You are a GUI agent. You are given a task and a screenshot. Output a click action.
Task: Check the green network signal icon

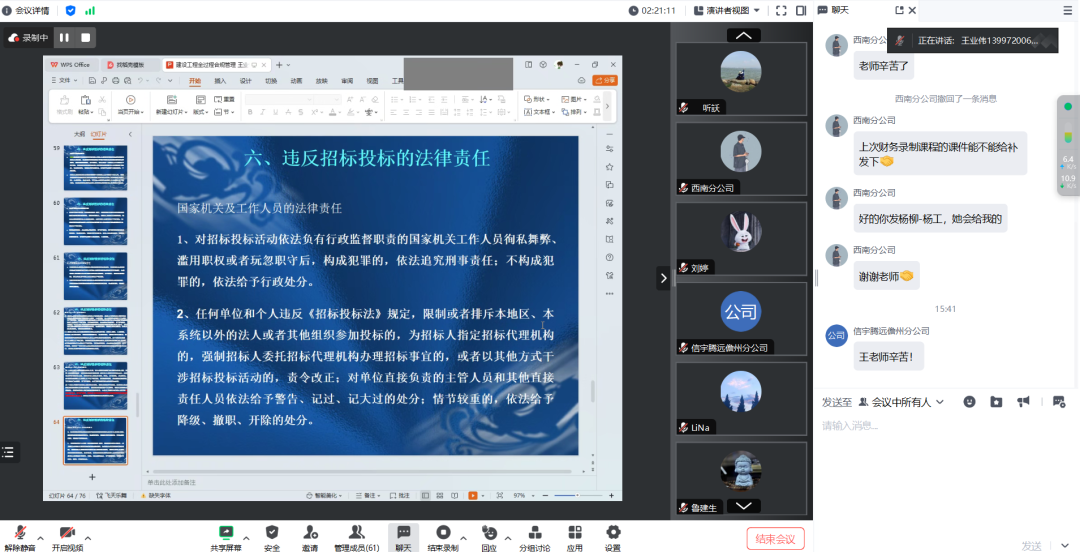coord(90,10)
